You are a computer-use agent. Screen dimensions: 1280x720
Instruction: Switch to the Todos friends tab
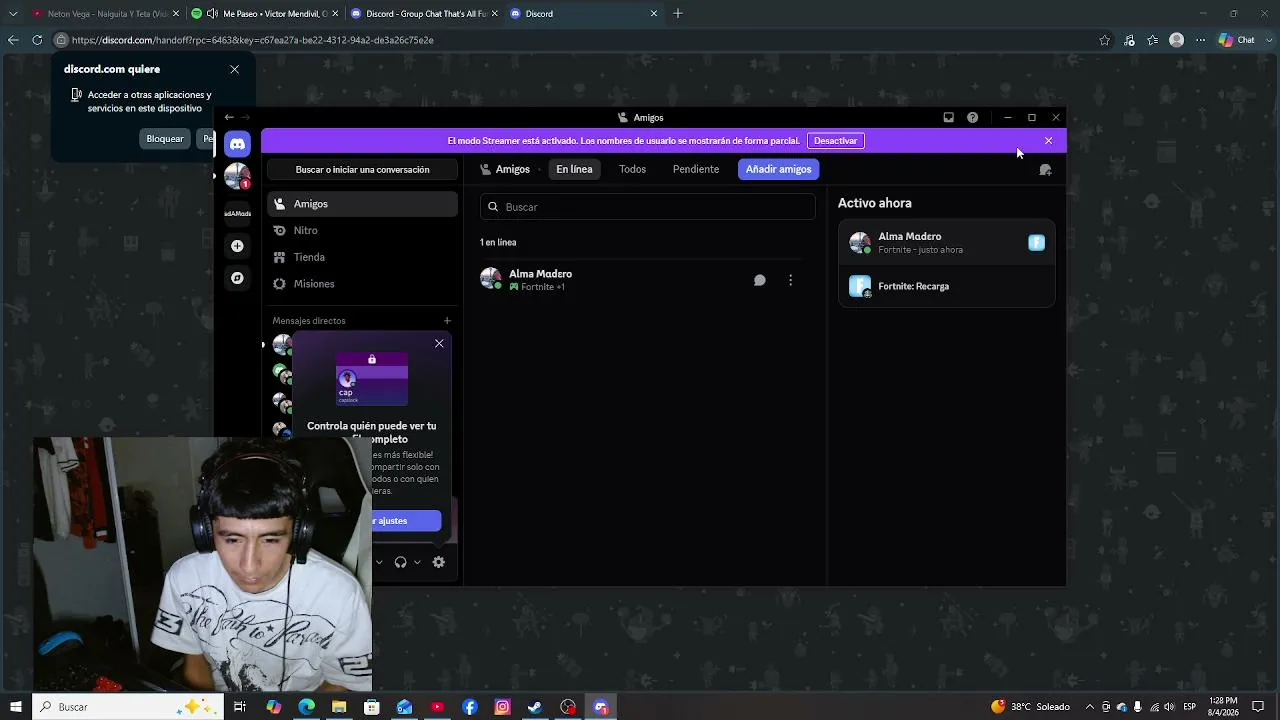click(x=632, y=169)
